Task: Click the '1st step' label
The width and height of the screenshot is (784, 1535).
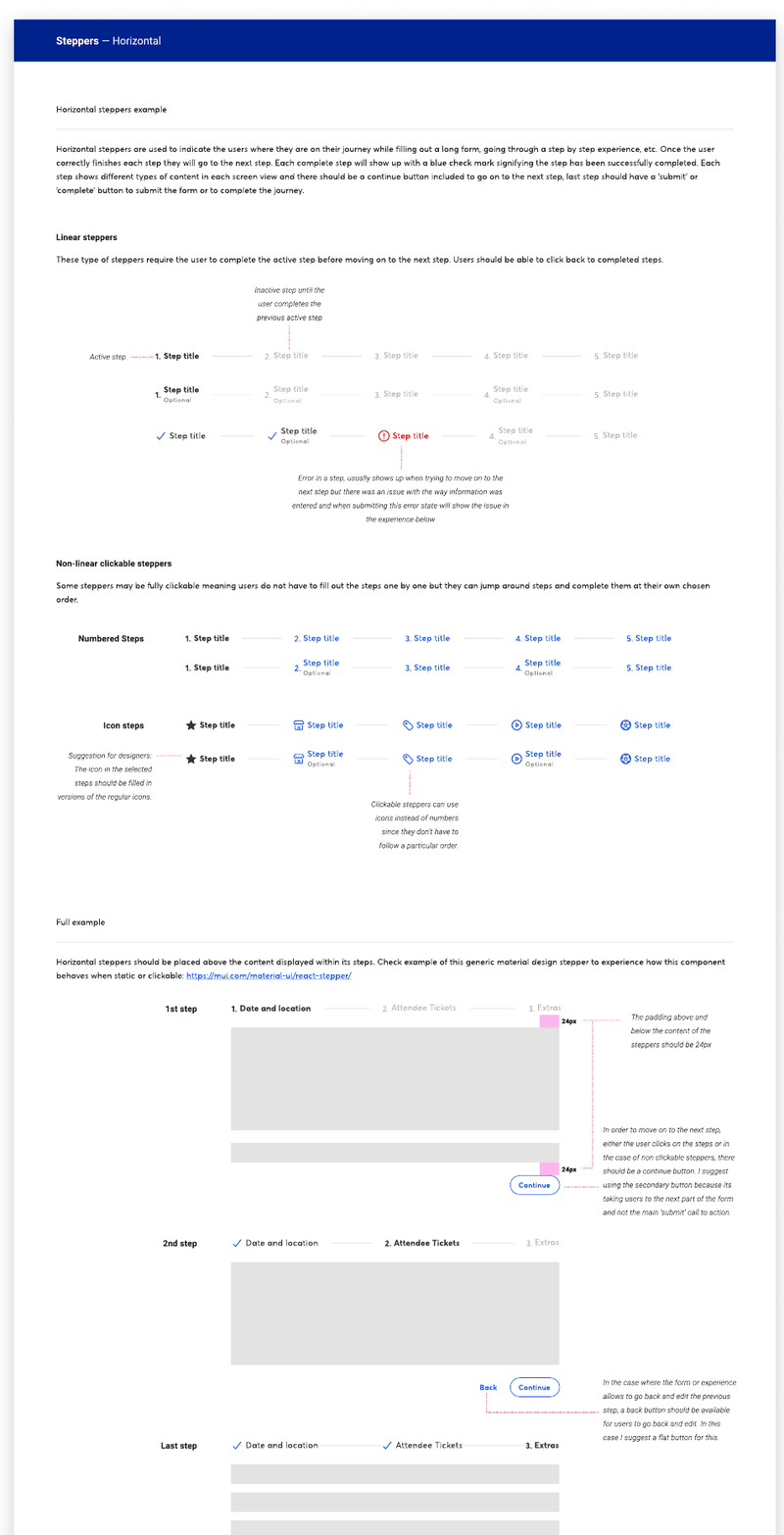Action: [181, 1009]
